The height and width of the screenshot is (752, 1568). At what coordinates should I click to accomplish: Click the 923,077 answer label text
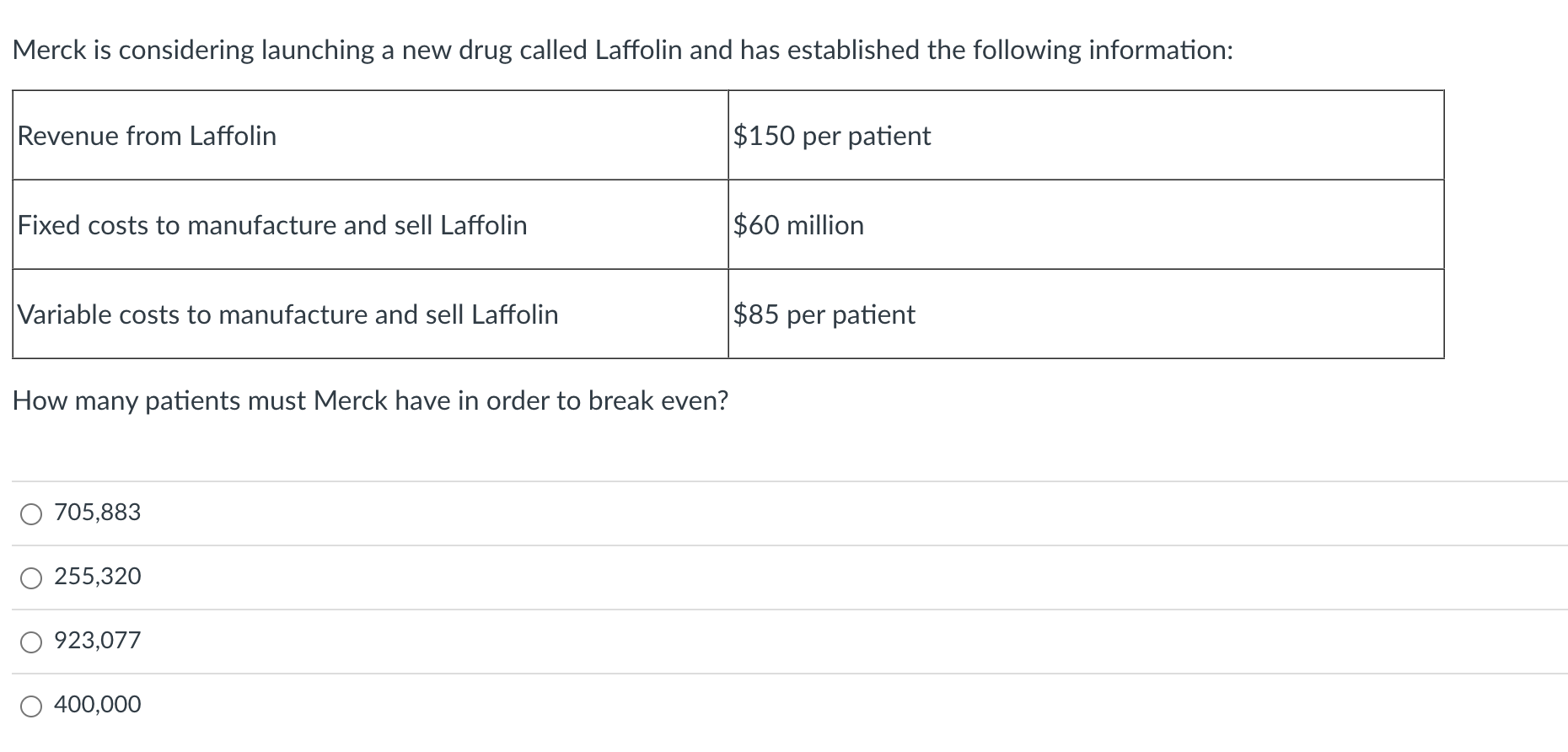(x=98, y=641)
